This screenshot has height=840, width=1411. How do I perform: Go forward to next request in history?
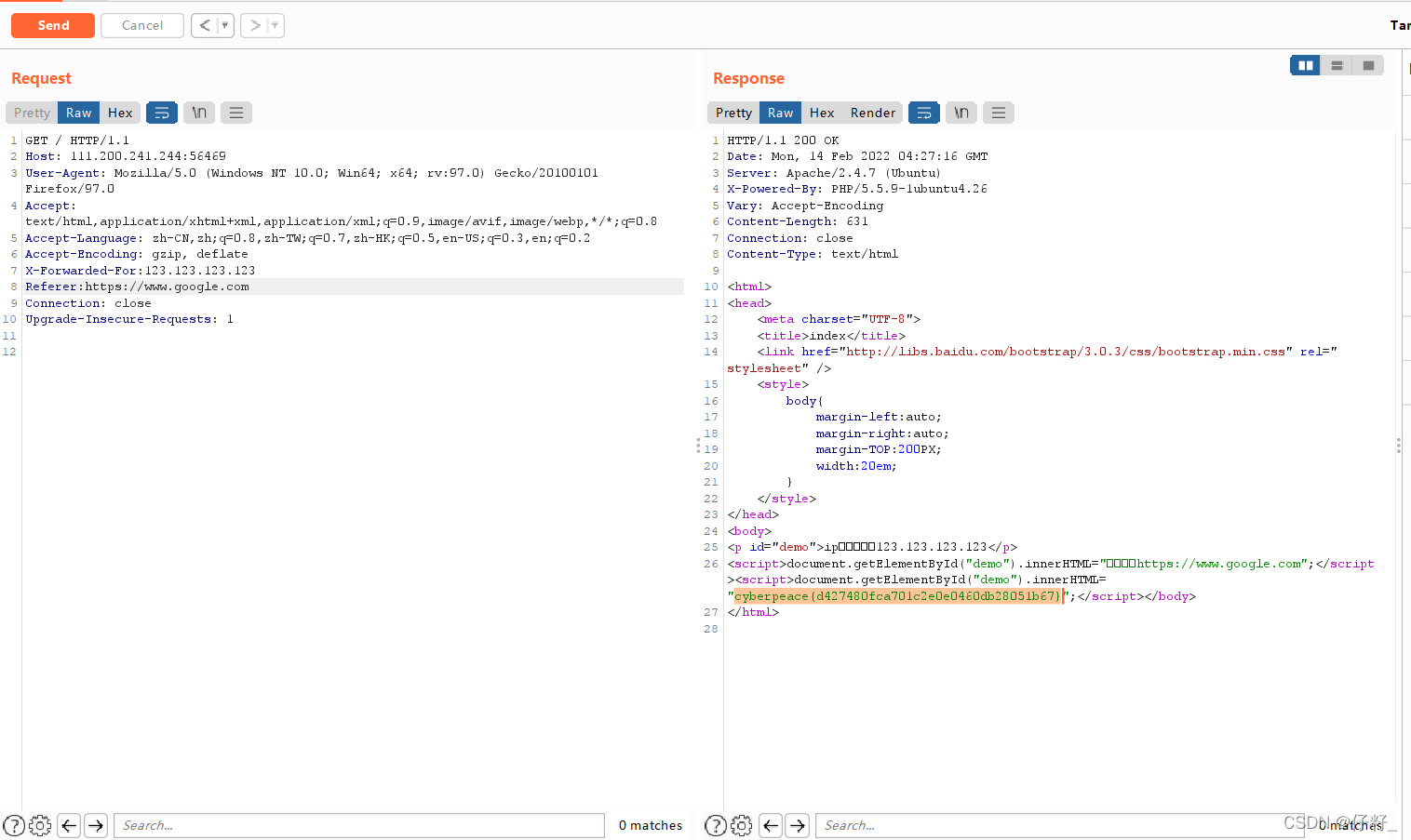254,25
